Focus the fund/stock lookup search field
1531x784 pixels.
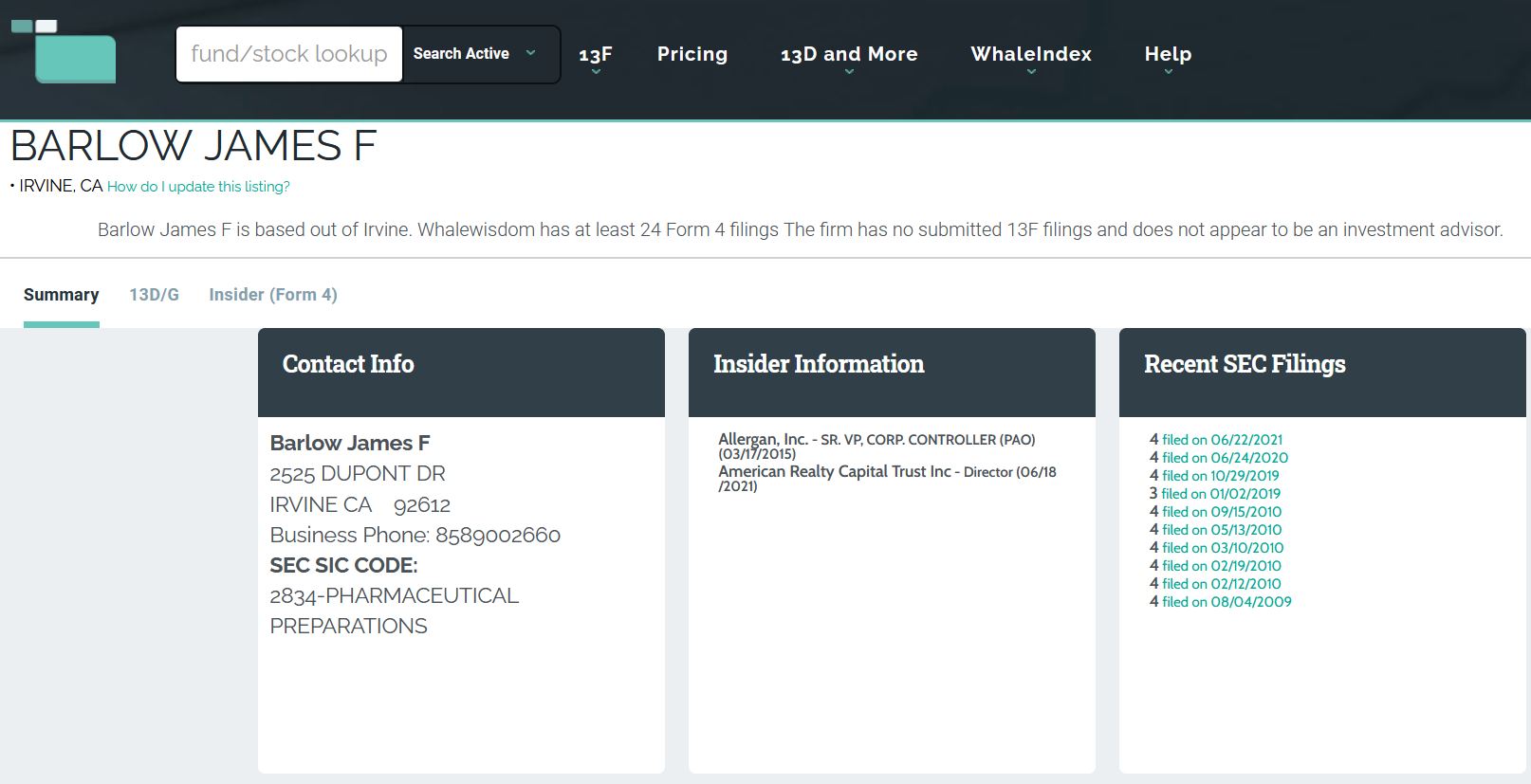coord(289,54)
